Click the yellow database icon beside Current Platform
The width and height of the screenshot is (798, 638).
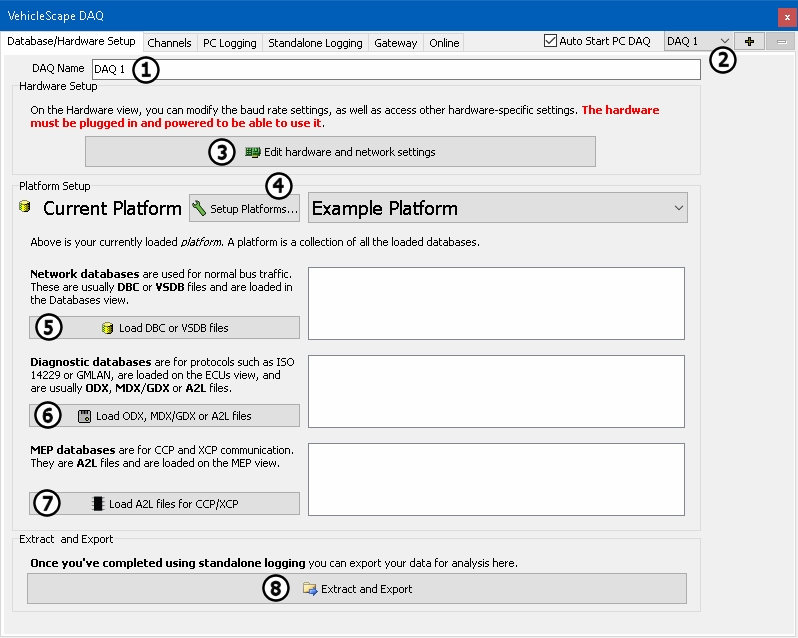25,208
